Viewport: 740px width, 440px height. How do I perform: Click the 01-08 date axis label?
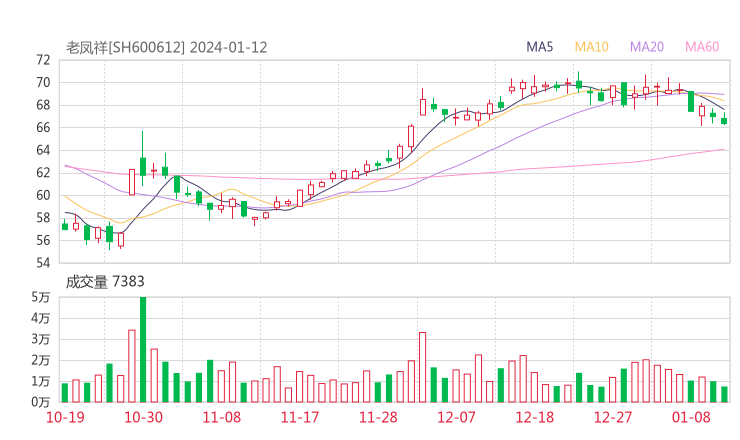click(691, 417)
